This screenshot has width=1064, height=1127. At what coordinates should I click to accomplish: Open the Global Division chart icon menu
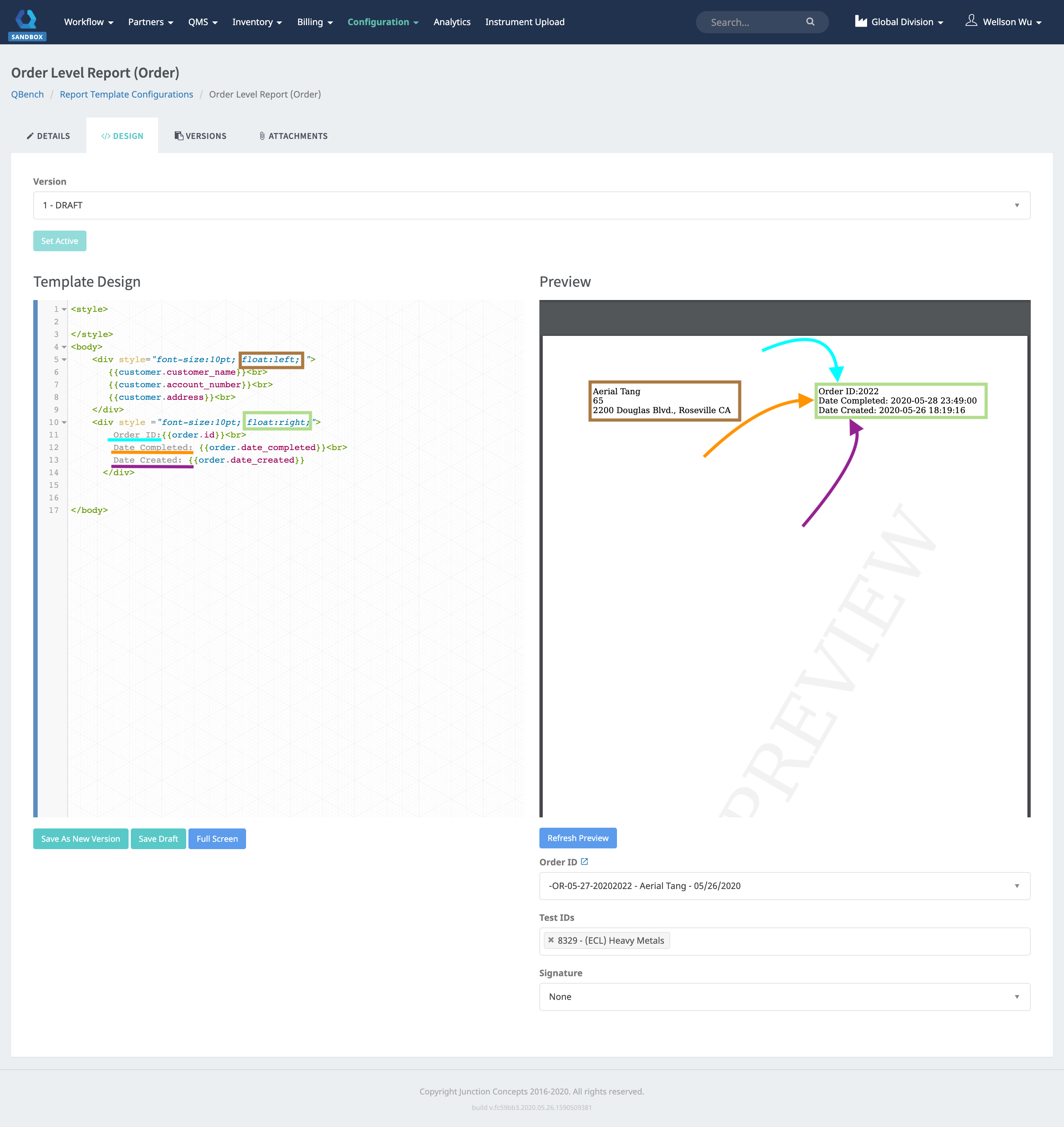[x=860, y=21]
